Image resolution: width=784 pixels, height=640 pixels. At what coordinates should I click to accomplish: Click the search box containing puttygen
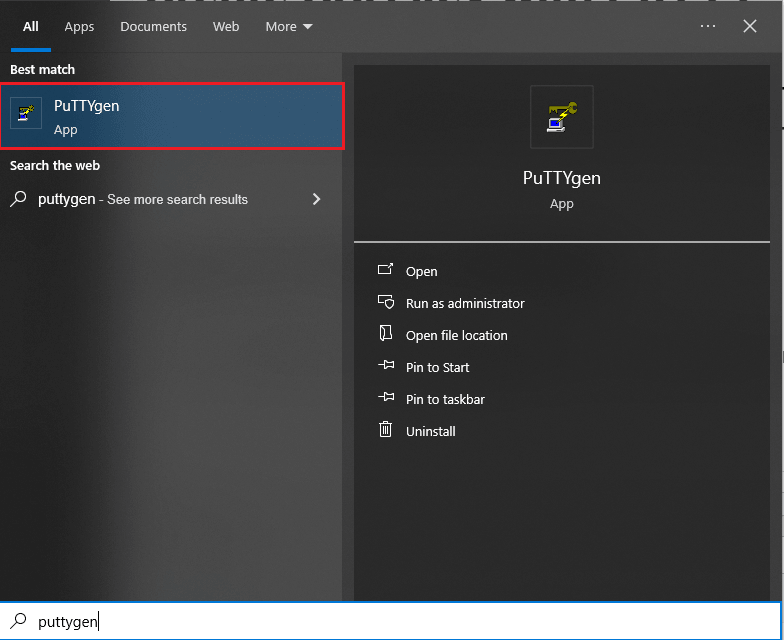coord(390,621)
